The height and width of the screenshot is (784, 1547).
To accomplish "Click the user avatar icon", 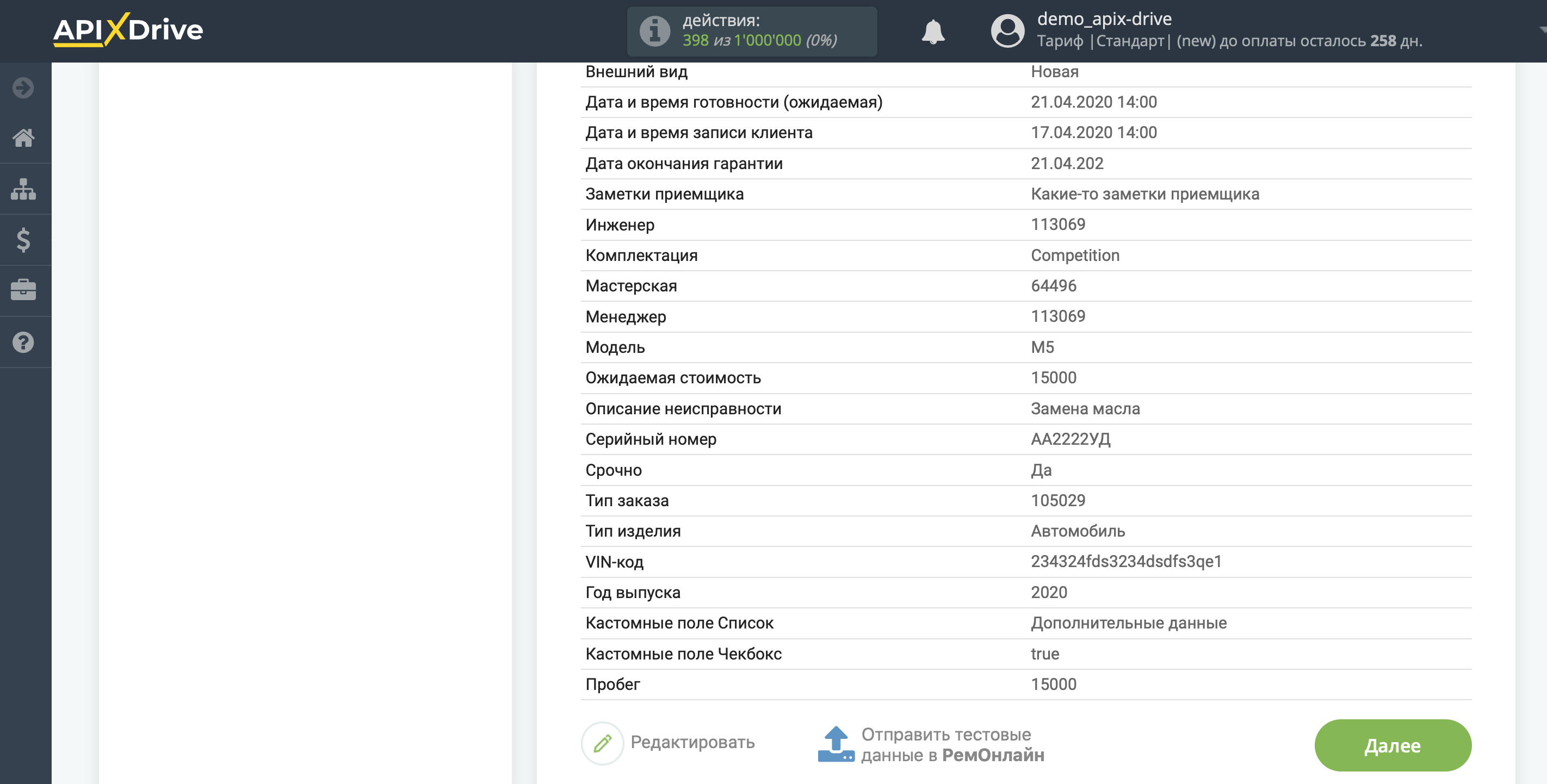I will tap(1007, 31).
